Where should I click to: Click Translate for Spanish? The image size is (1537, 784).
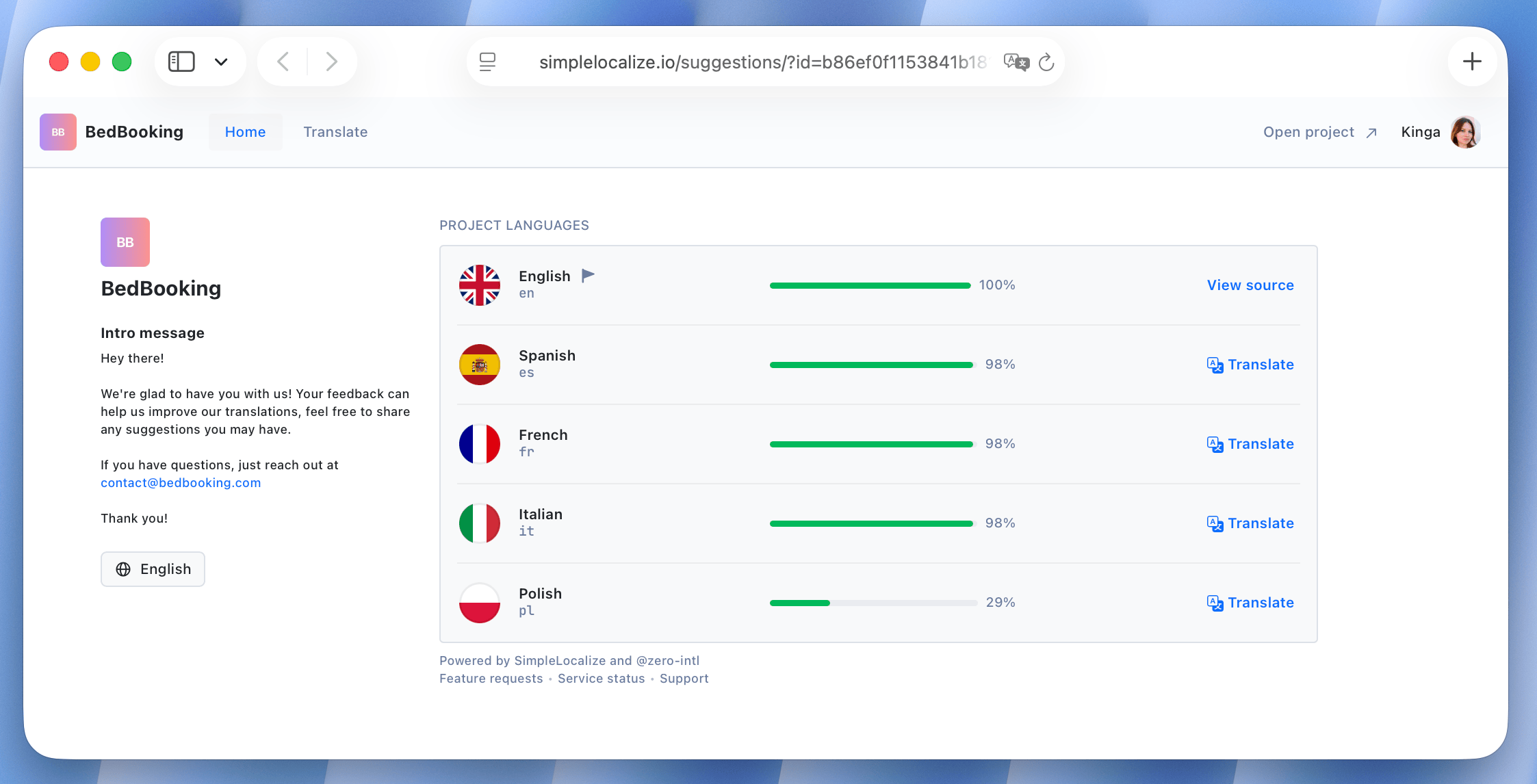(x=1250, y=365)
